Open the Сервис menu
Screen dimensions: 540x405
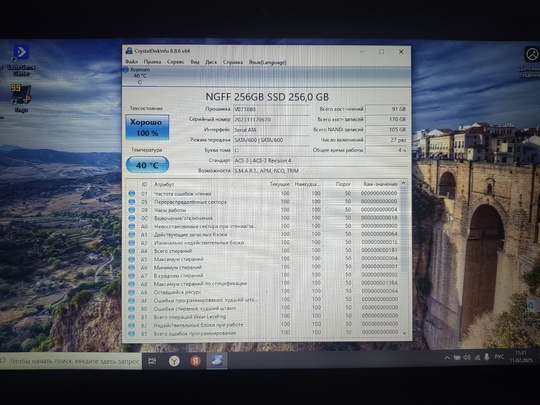point(175,62)
